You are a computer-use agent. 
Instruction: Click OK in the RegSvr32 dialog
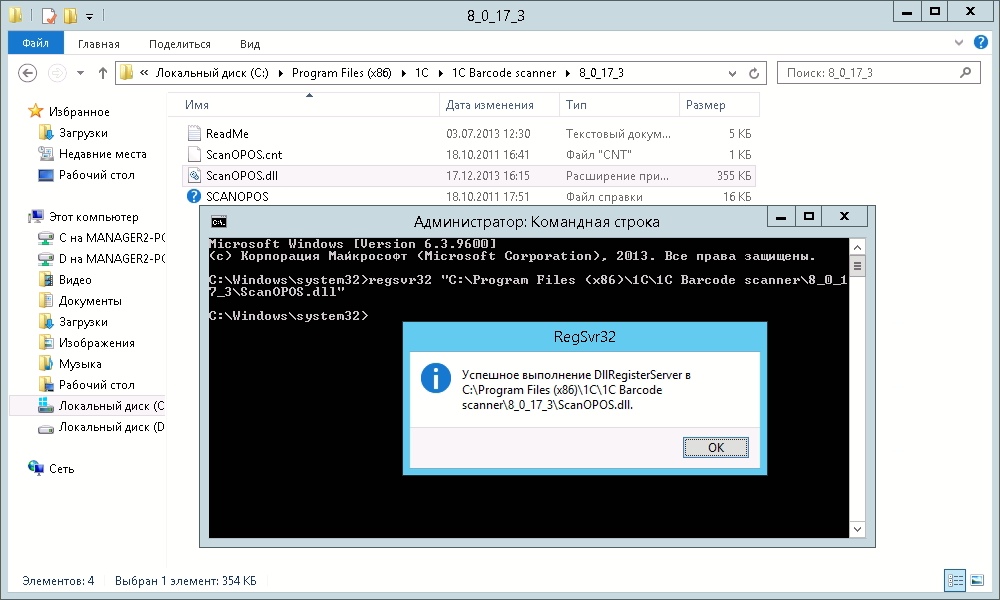pyautogui.click(x=715, y=447)
